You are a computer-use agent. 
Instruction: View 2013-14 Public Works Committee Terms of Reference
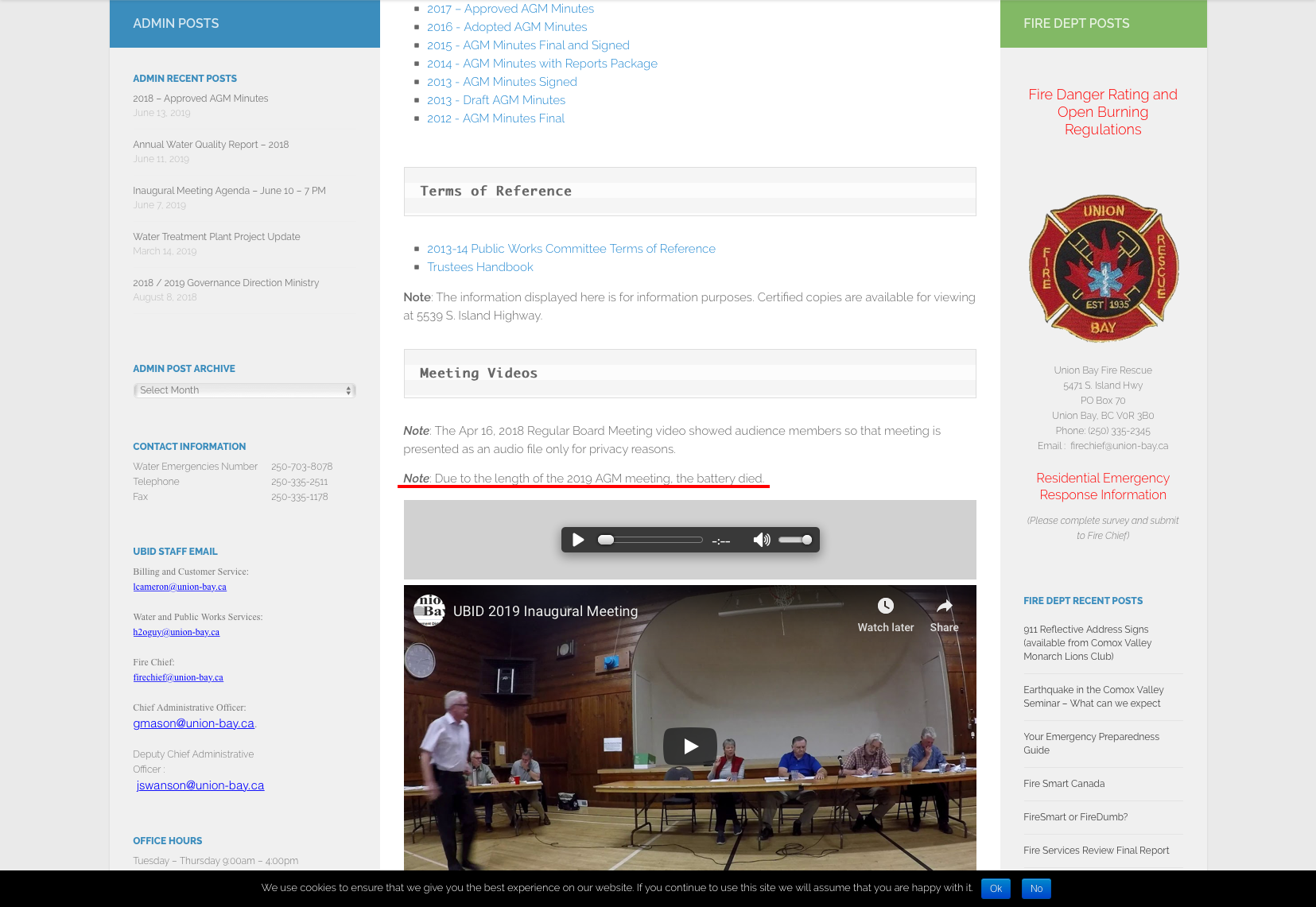[571, 248]
